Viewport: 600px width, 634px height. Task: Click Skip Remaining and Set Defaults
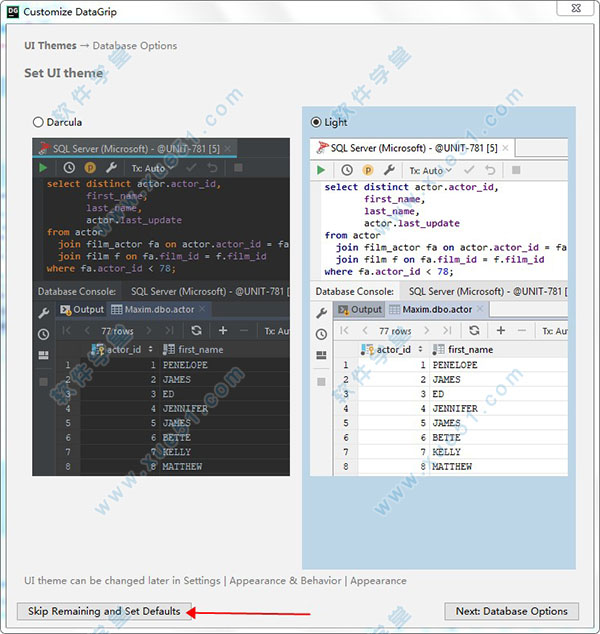tap(104, 611)
